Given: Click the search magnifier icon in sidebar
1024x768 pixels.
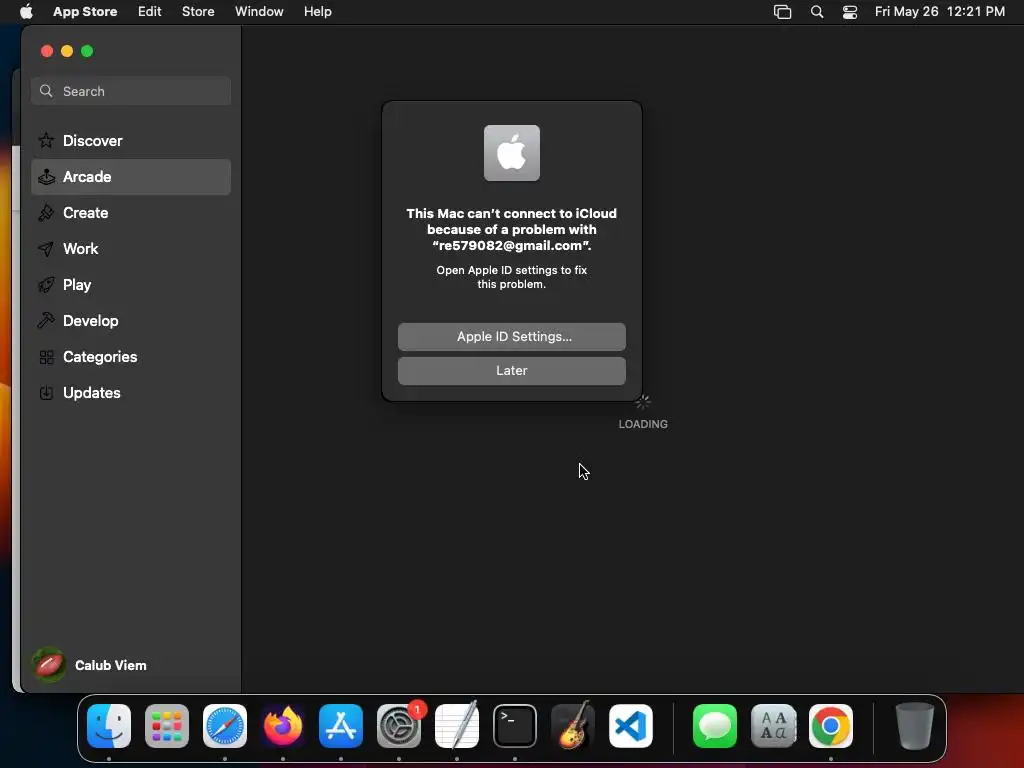Looking at the screenshot, I should [46, 91].
